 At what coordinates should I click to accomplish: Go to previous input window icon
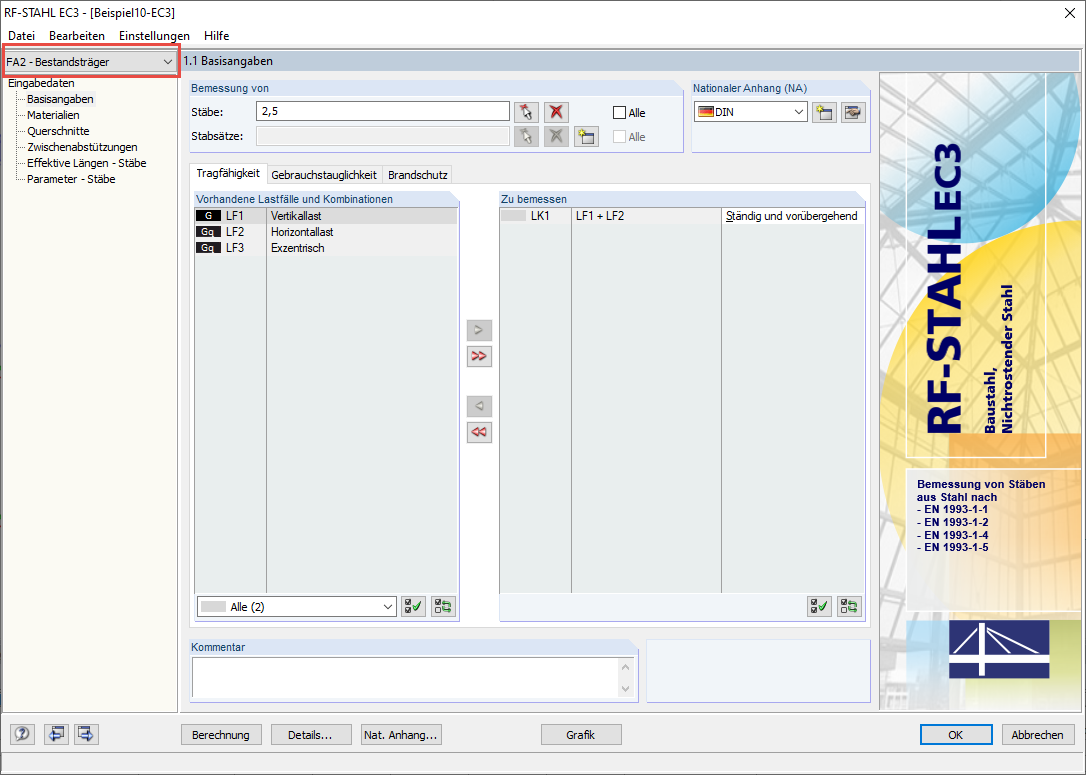point(56,734)
